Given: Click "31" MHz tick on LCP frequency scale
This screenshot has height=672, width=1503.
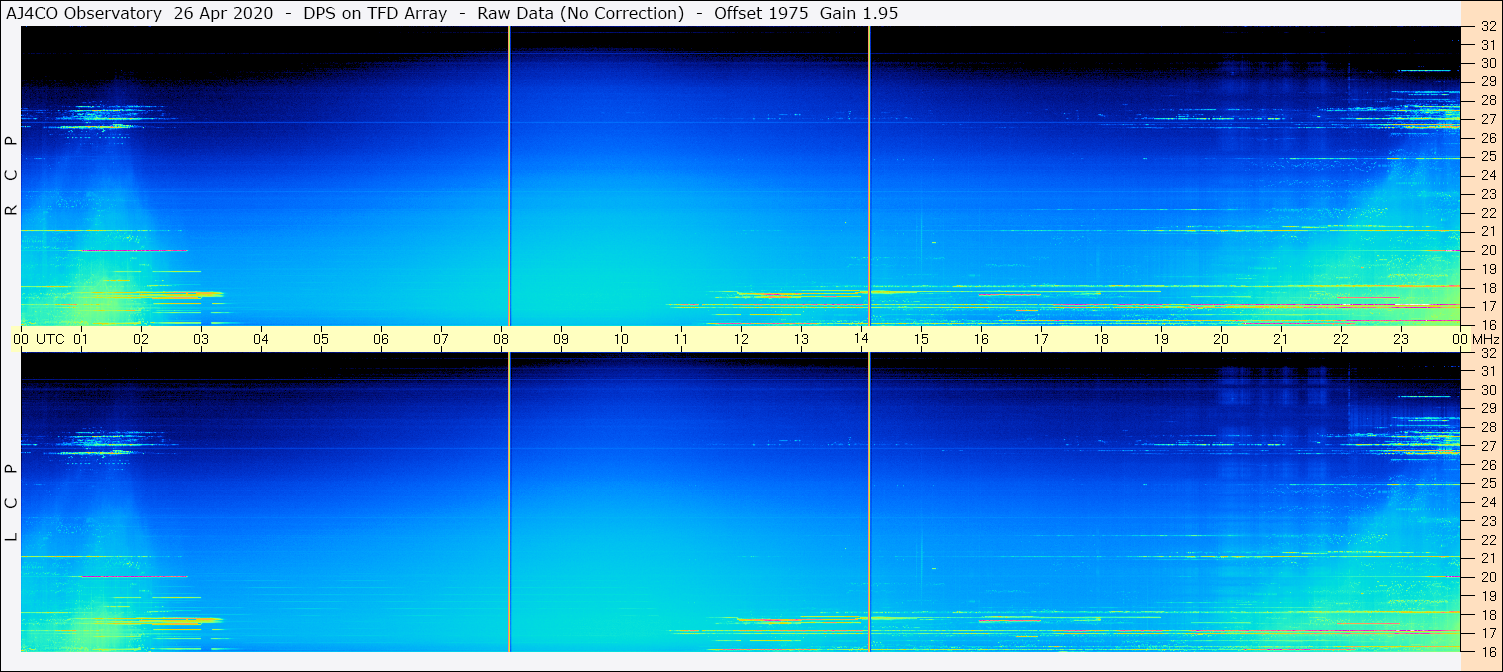Looking at the screenshot, I should coord(1487,371).
